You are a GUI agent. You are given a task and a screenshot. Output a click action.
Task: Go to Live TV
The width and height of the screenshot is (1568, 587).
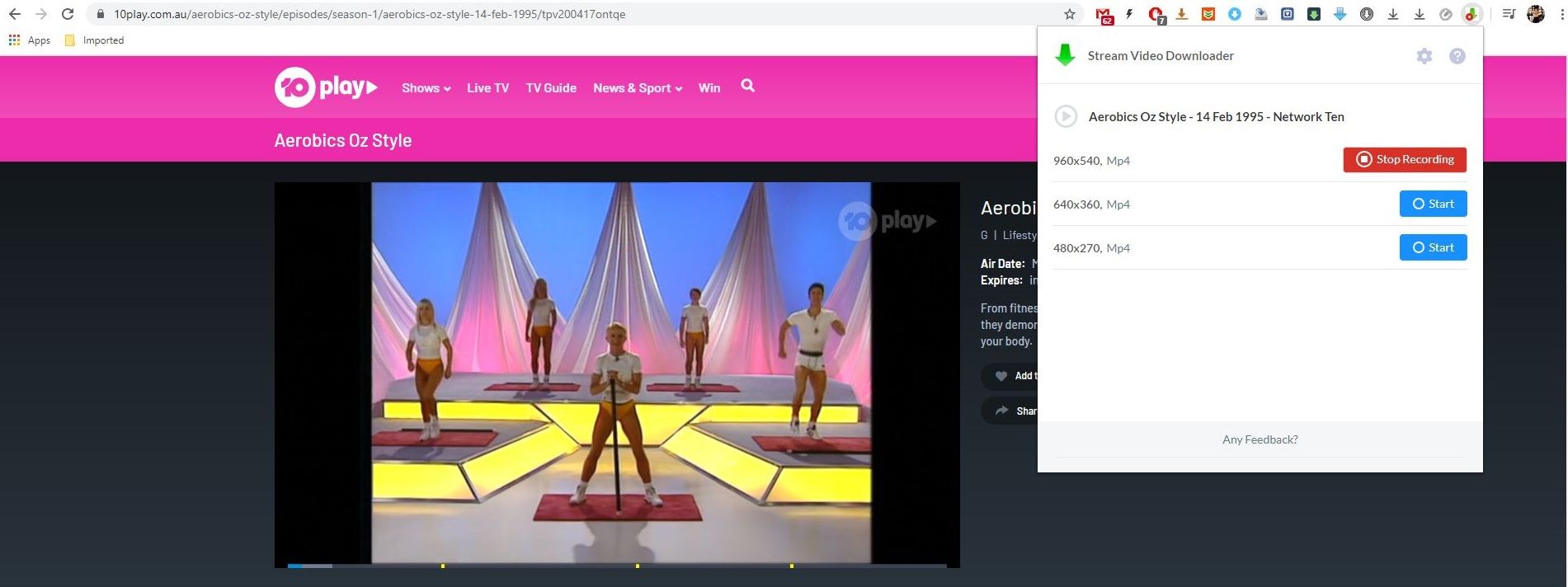point(487,88)
